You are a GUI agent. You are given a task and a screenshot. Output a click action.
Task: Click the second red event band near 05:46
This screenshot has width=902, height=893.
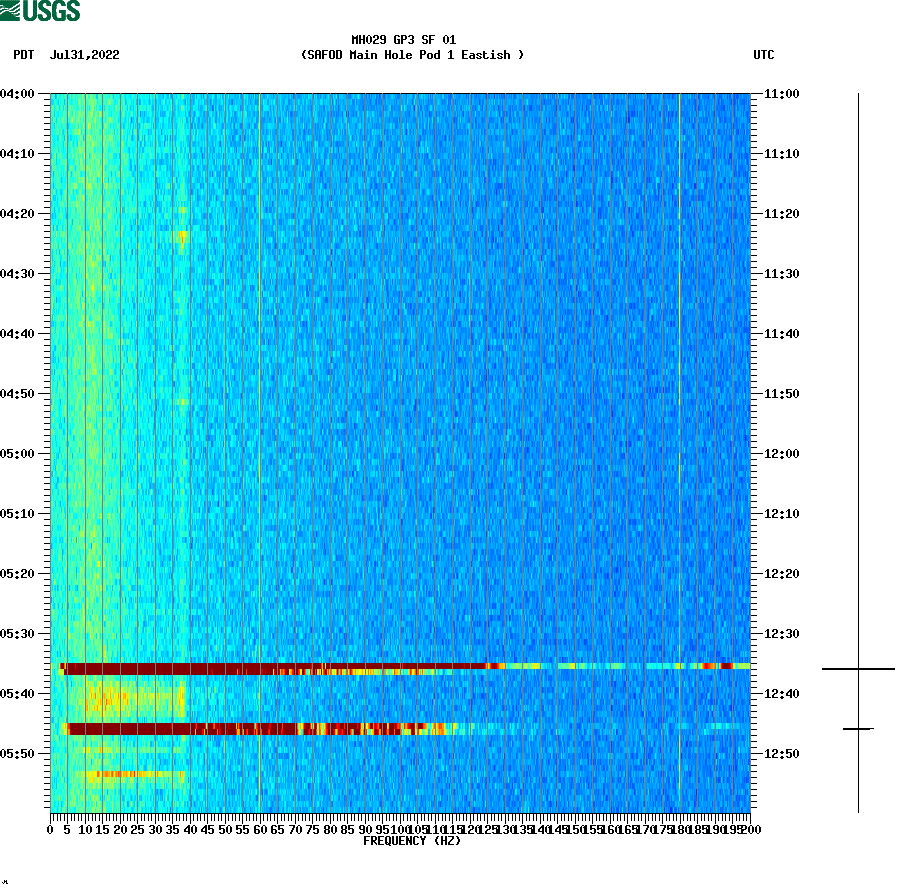(300, 729)
